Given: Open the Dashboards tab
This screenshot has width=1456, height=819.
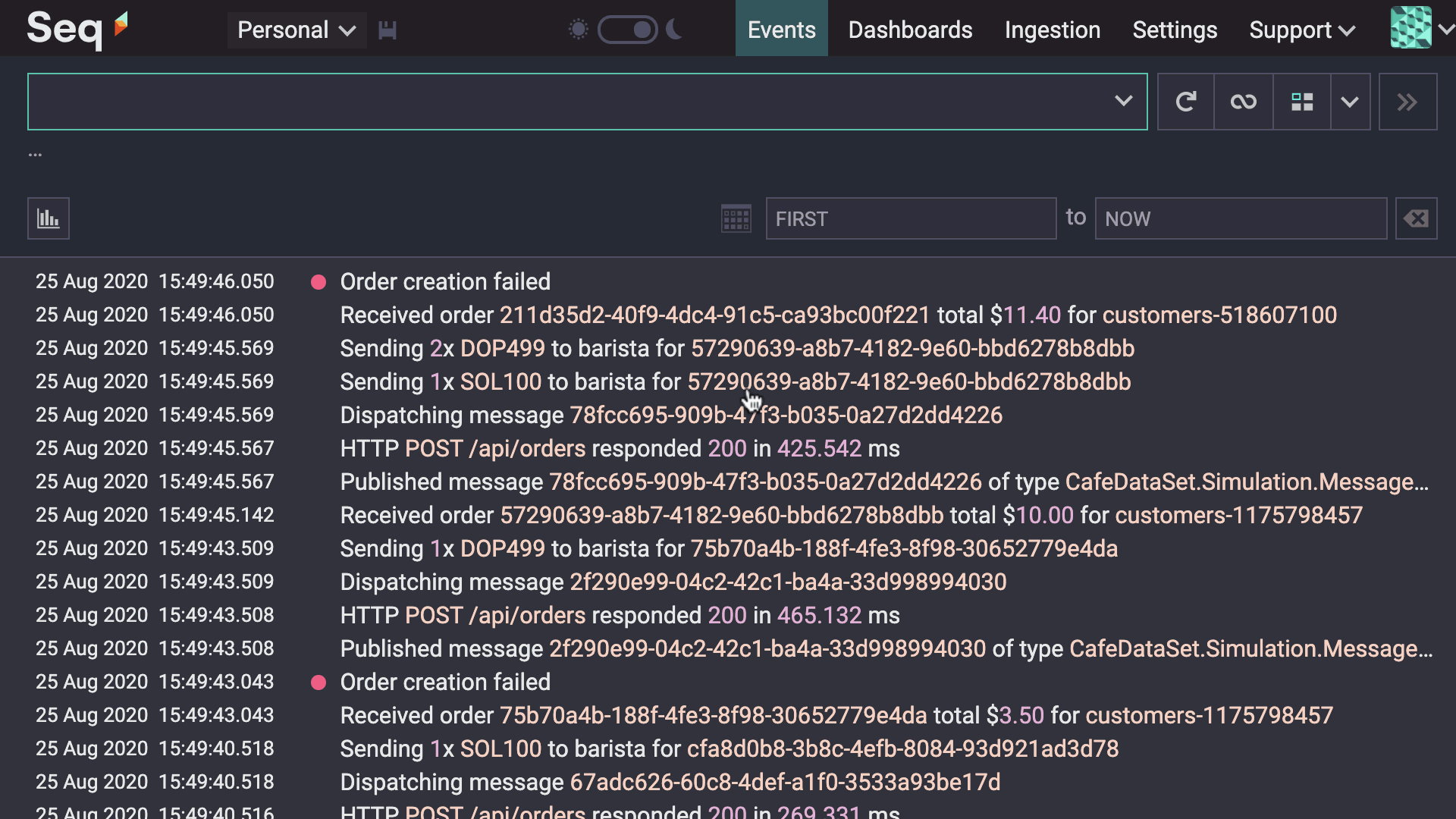Looking at the screenshot, I should click(910, 30).
